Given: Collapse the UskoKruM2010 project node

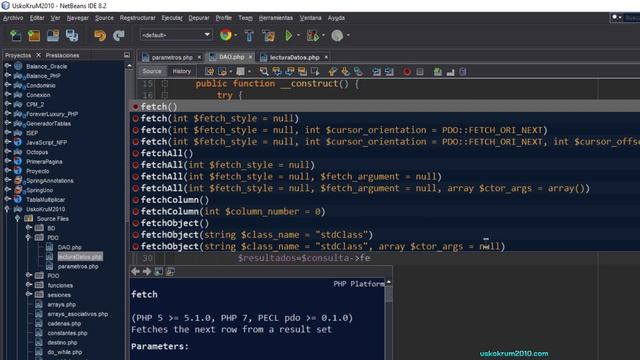Looking at the screenshot, I should click(7, 209).
